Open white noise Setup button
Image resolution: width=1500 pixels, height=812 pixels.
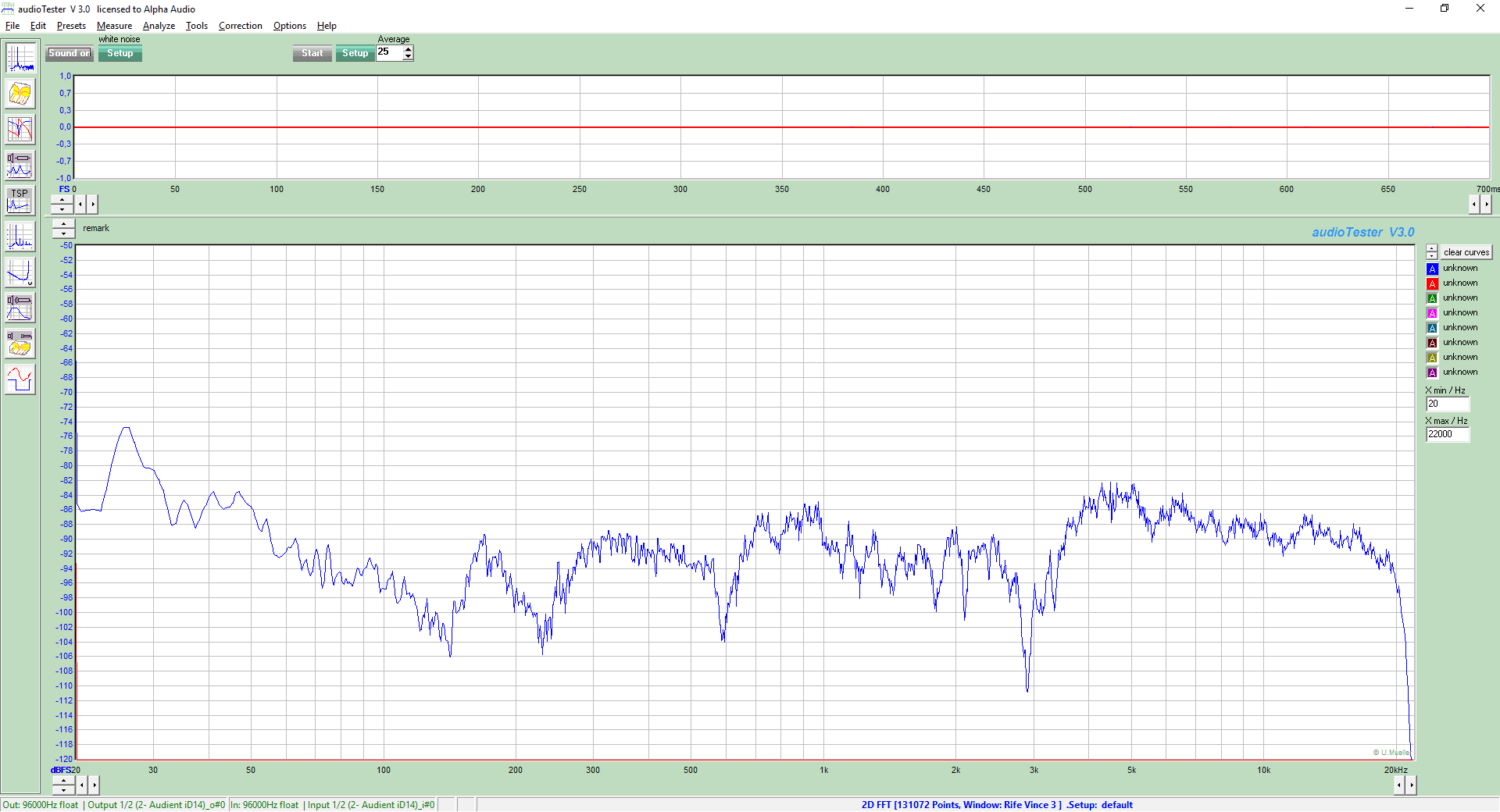(x=120, y=53)
